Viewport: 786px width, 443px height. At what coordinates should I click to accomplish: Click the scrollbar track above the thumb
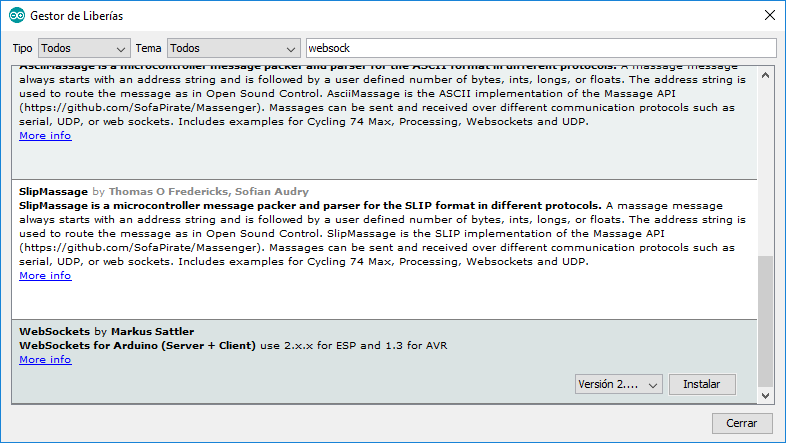point(765,170)
